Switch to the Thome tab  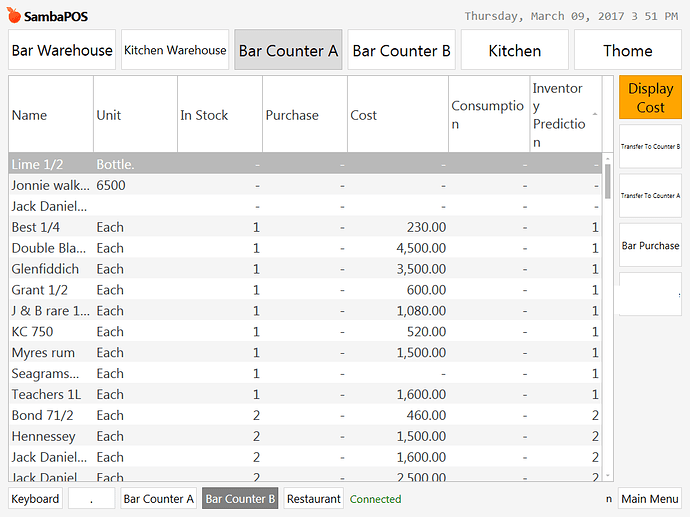point(627,50)
